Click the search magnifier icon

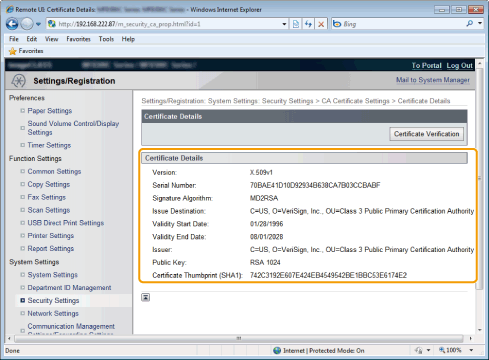click(x=470, y=24)
